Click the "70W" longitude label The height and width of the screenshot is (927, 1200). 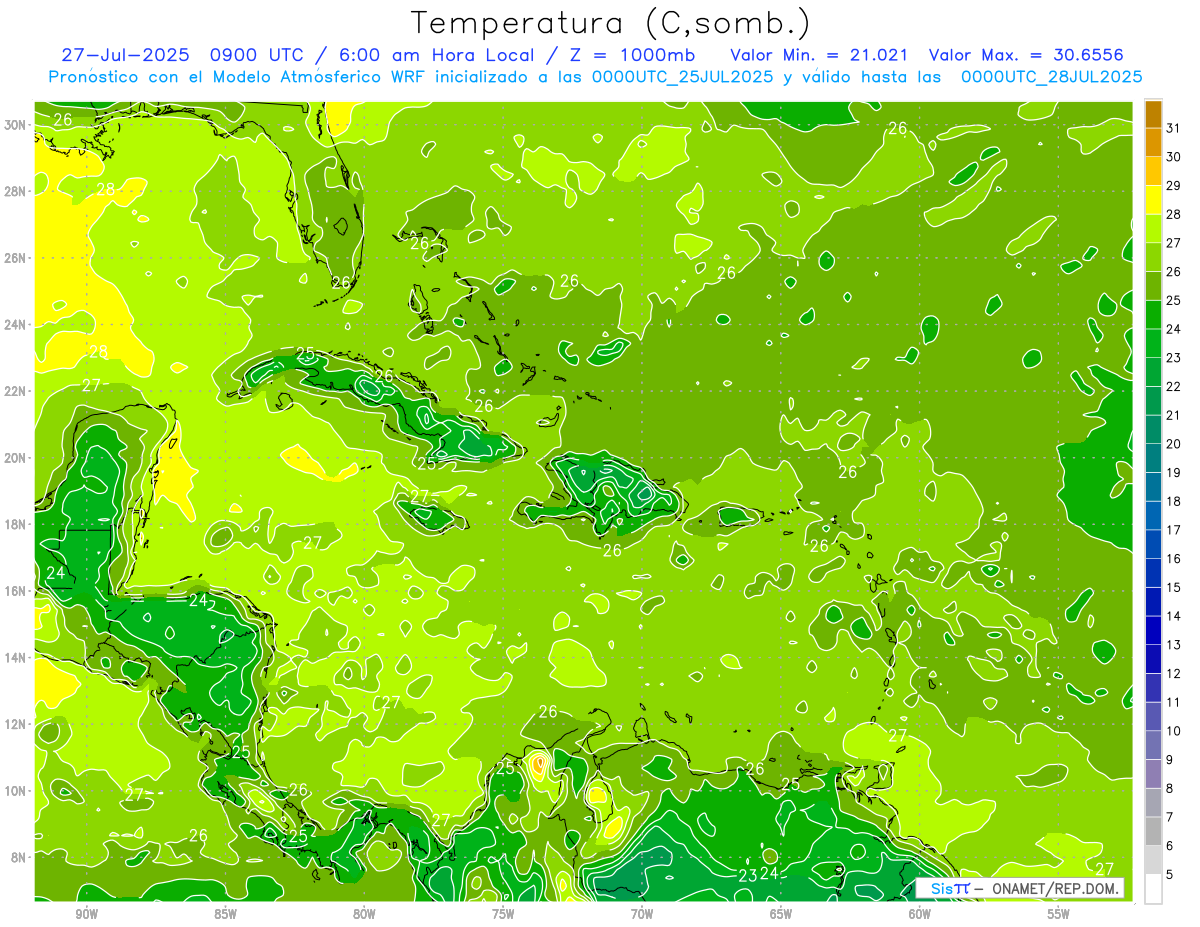(x=642, y=914)
